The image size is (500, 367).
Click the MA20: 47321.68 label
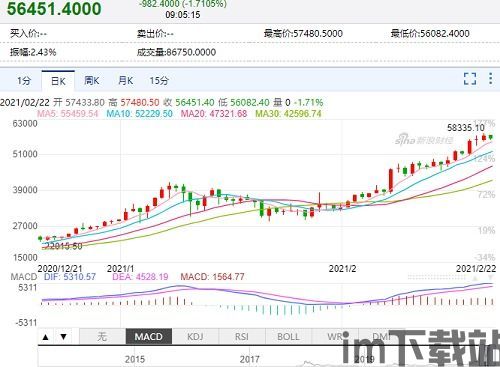[214, 114]
